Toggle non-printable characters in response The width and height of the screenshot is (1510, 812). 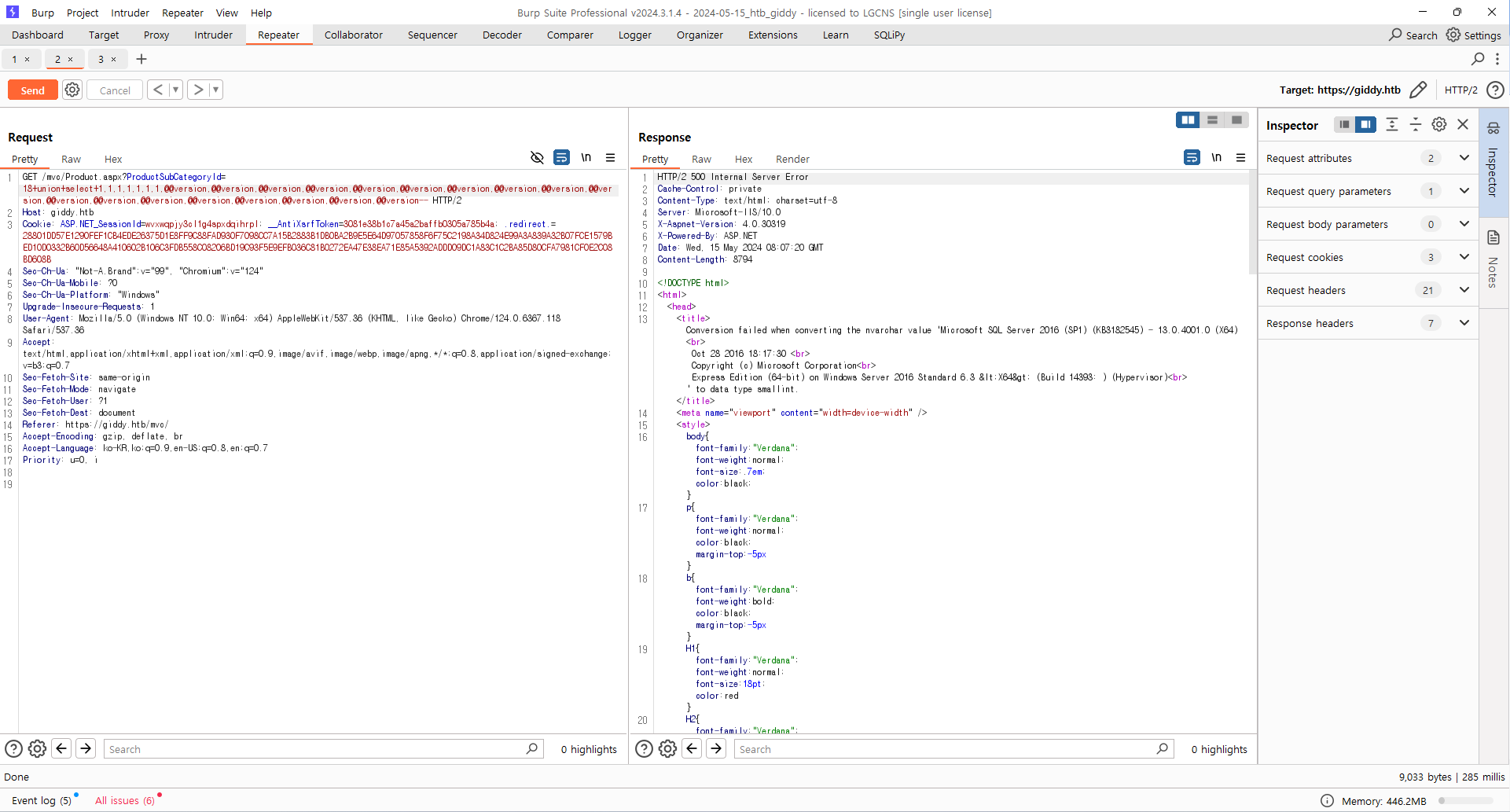(1216, 157)
